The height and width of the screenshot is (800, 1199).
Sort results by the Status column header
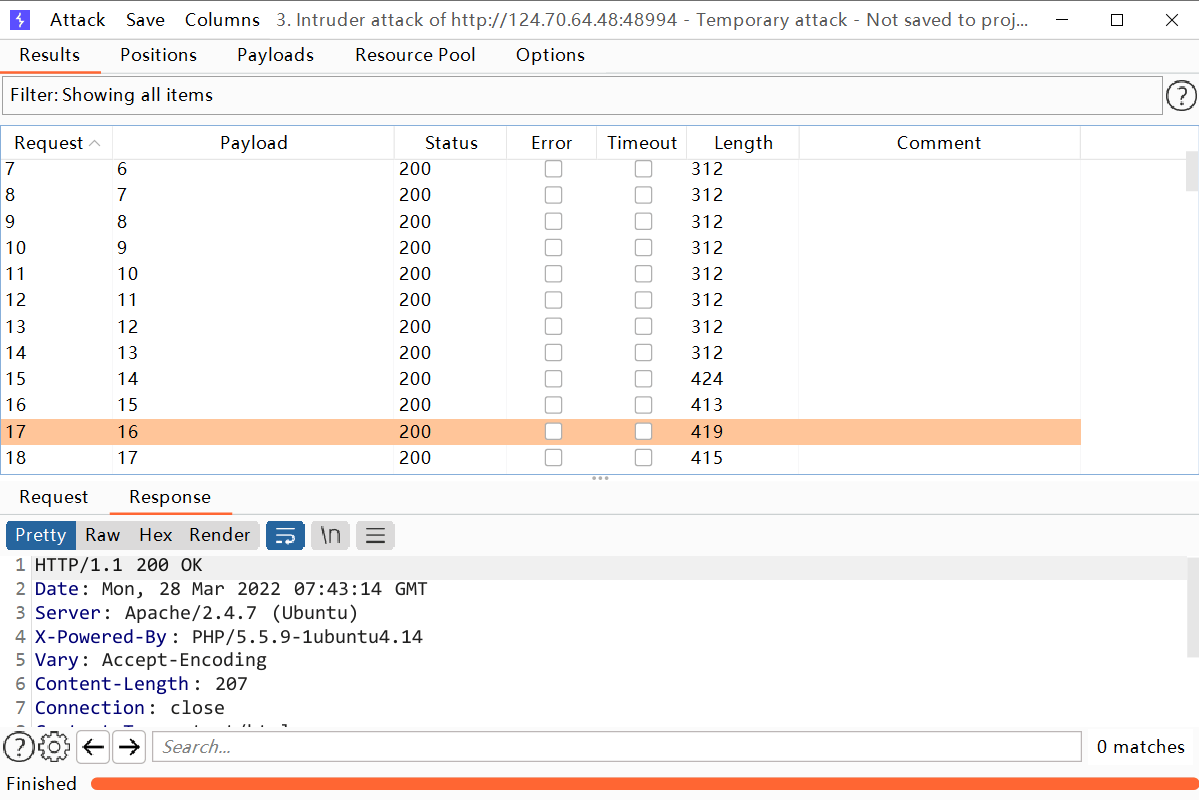point(451,143)
